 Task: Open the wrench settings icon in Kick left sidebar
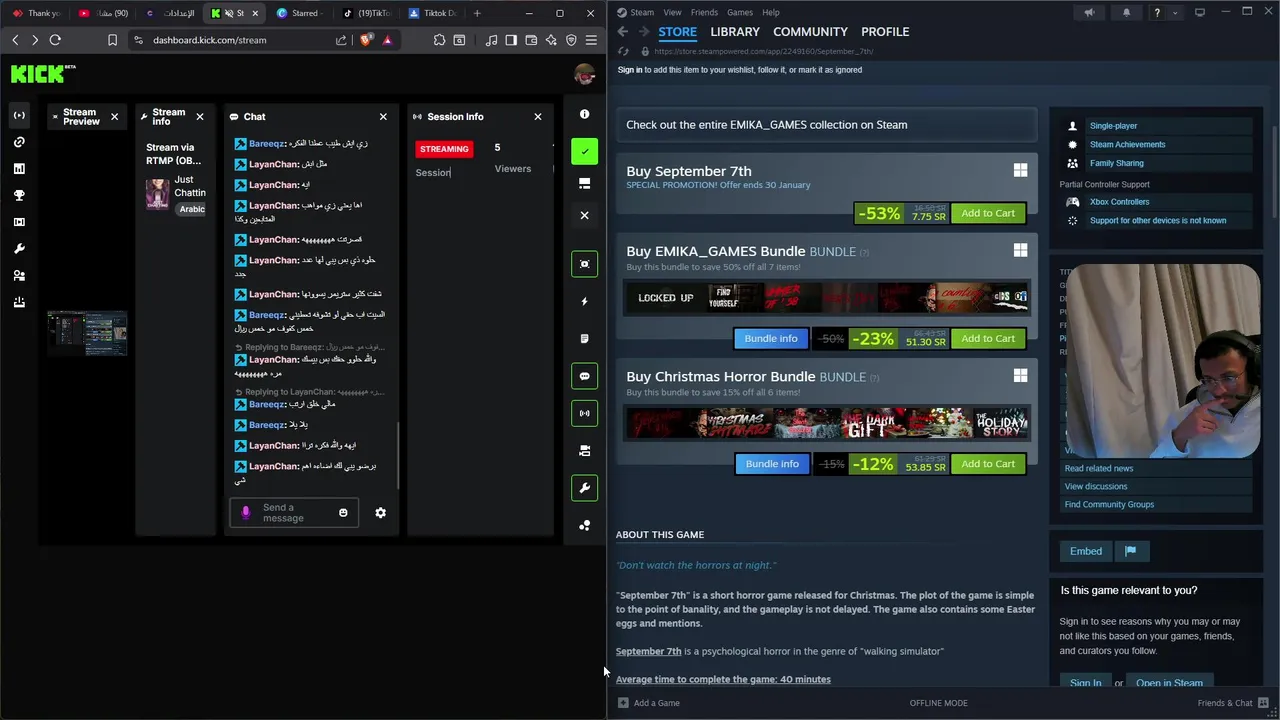19,249
